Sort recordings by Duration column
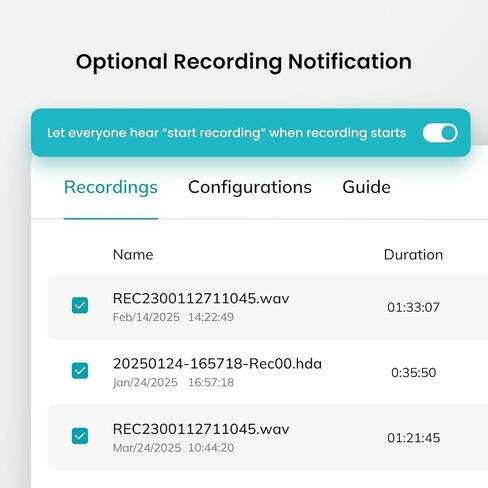The width and height of the screenshot is (488, 488). click(x=413, y=255)
